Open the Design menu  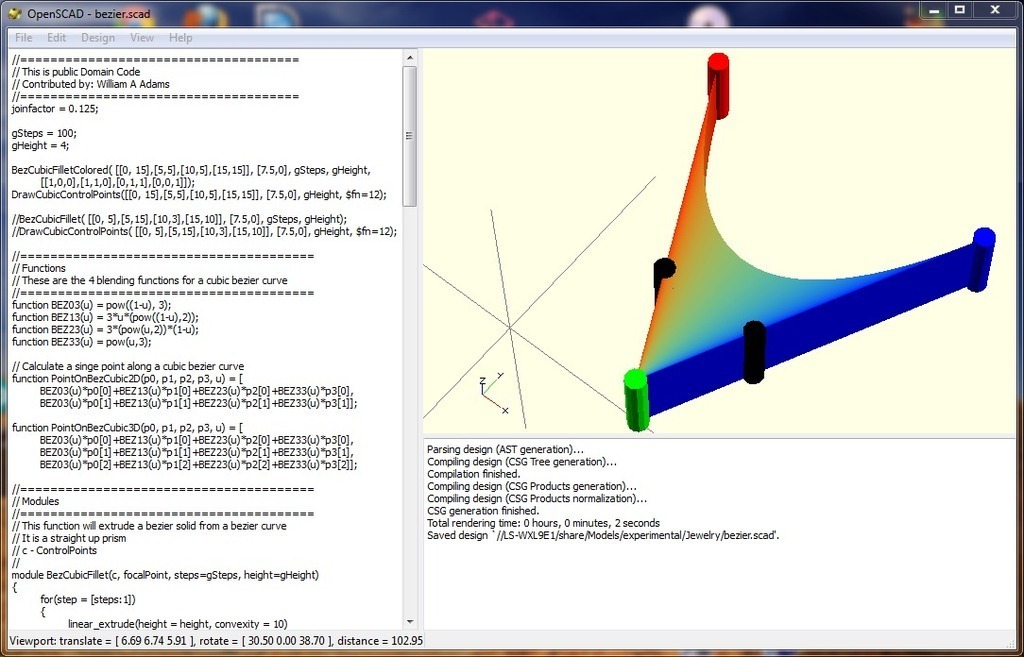click(98, 38)
